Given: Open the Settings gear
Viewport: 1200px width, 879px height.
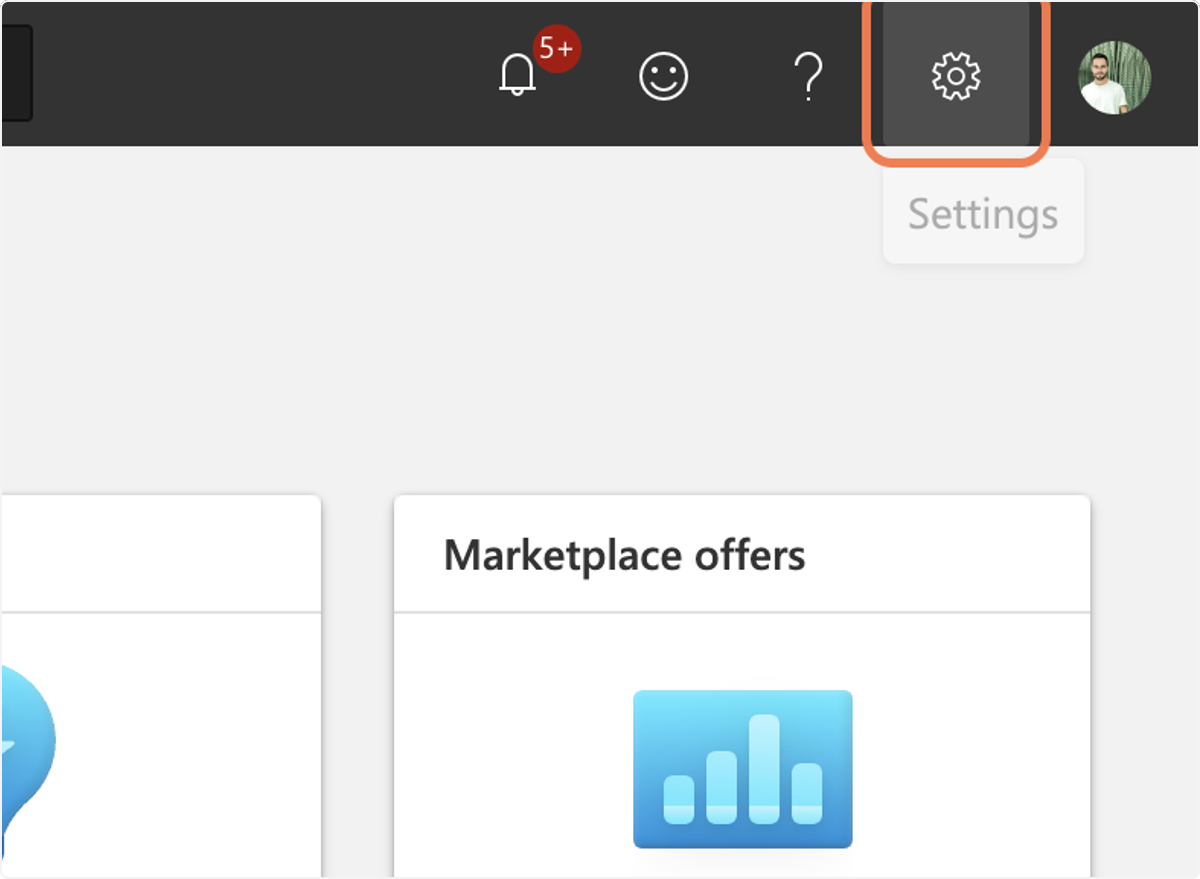Looking at the screenshot, I should coord(956,76).
